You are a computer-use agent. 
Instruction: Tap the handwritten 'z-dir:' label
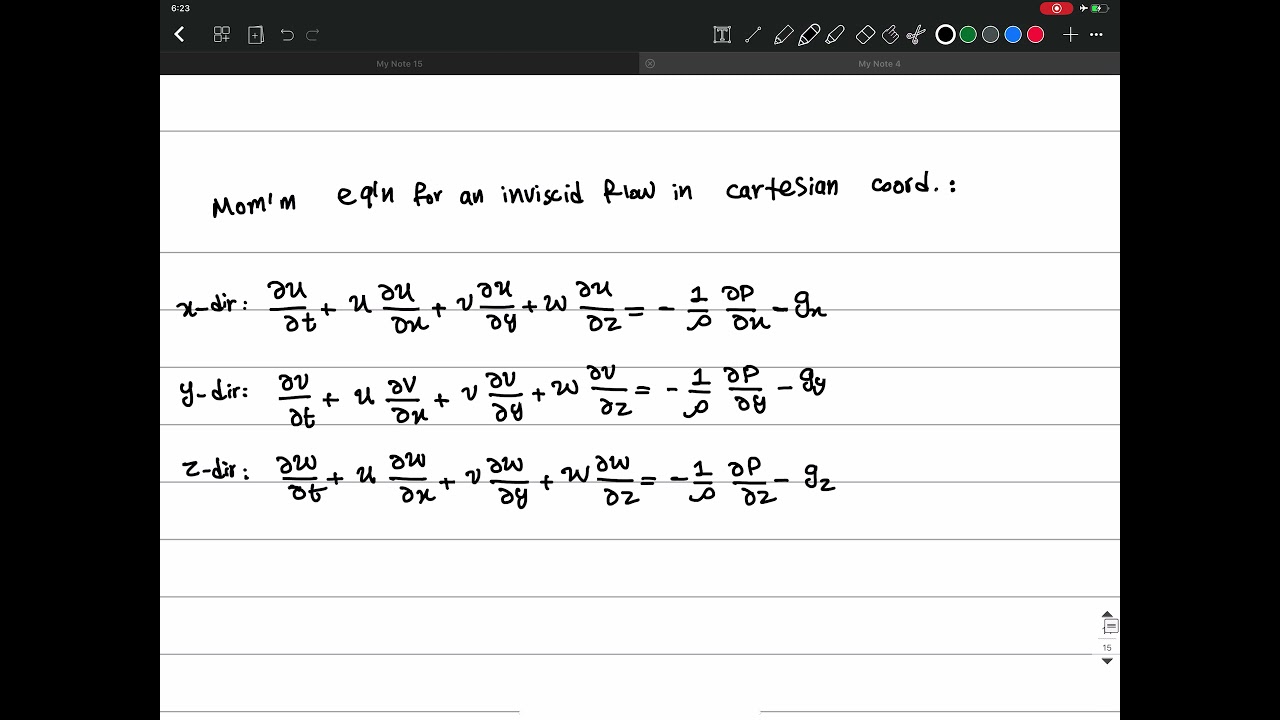tap(216, 467)
